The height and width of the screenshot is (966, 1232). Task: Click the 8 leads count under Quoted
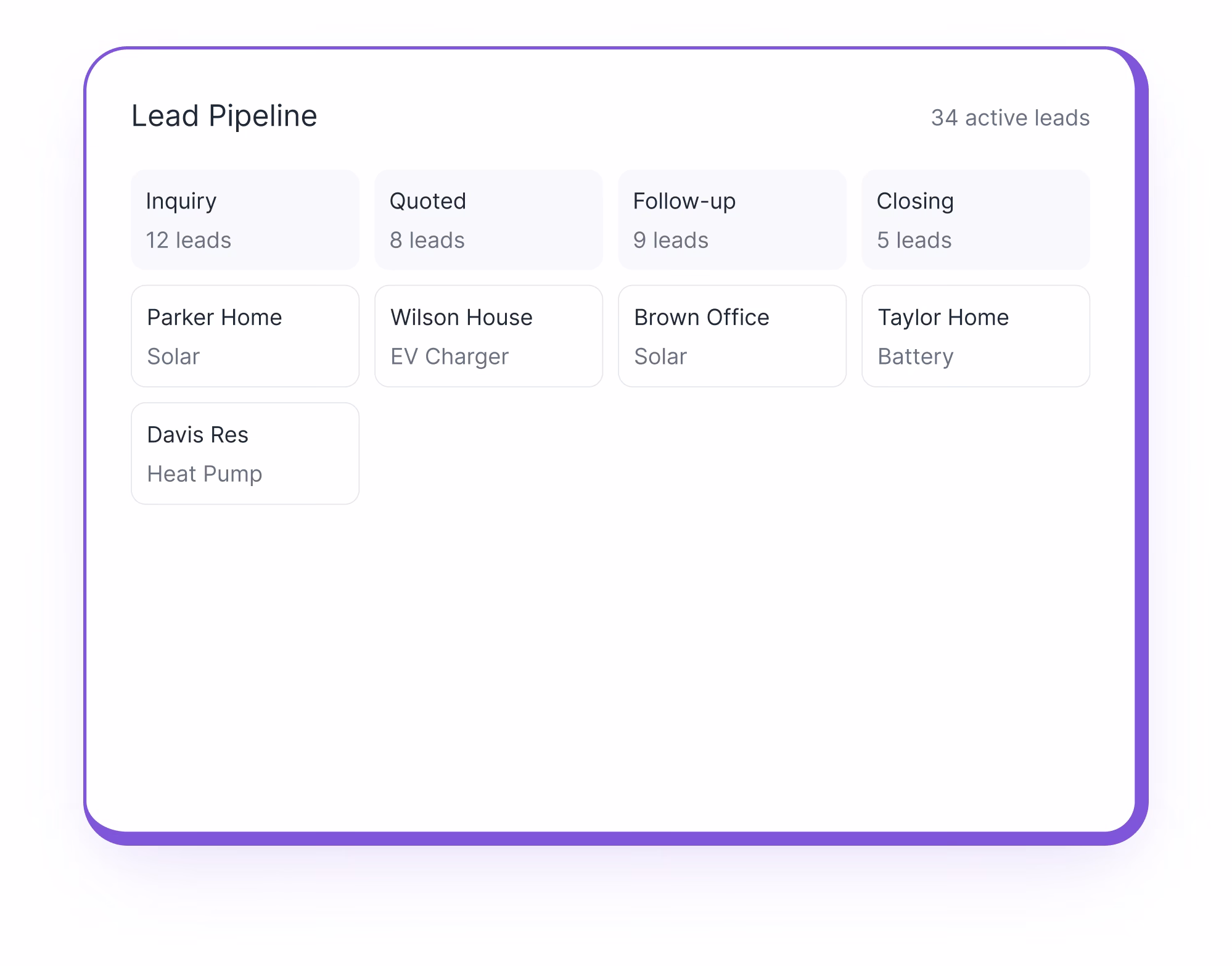[428, 241]
